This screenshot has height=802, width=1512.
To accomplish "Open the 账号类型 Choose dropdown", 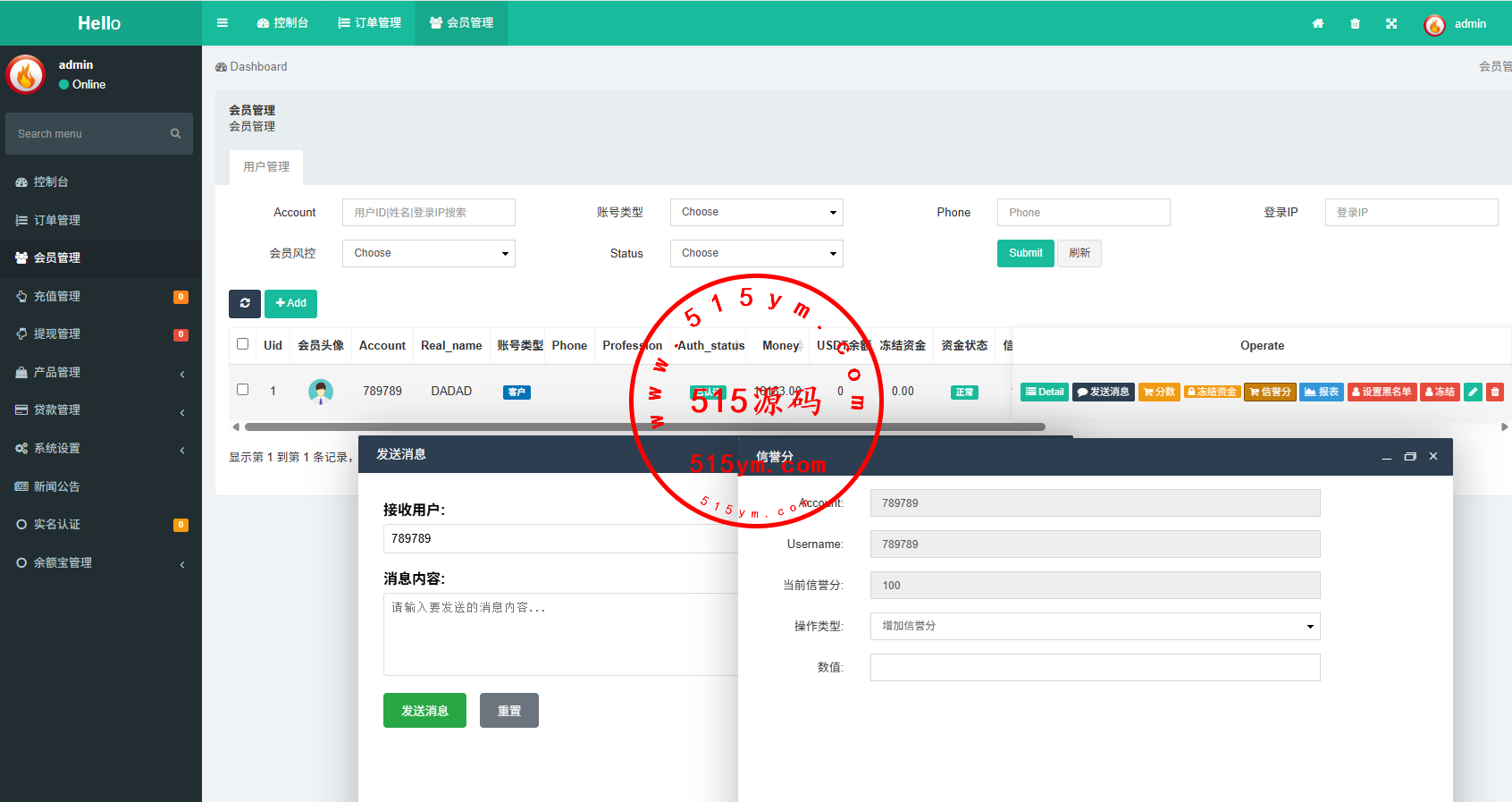I will [756, 212].
